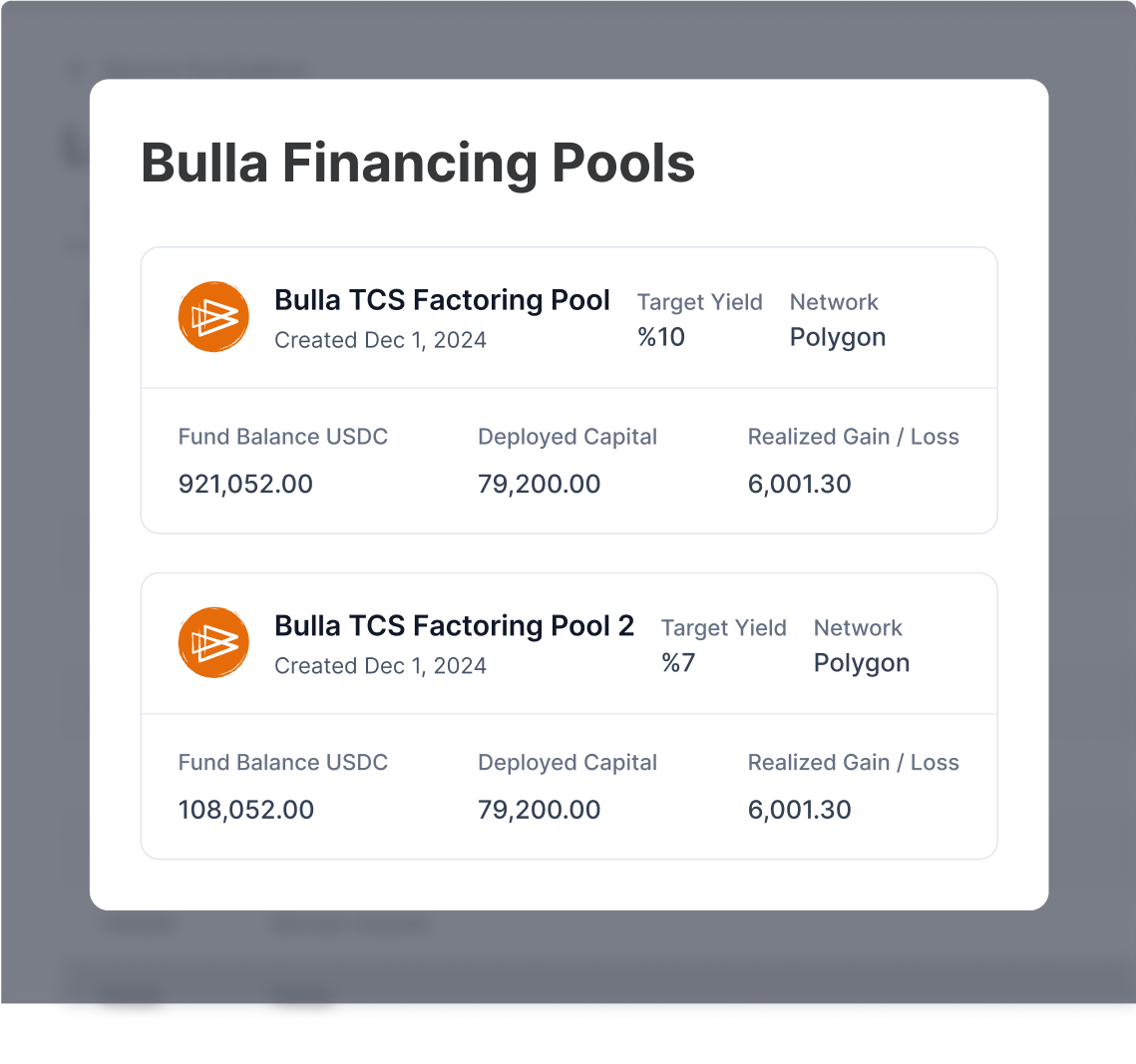Click the creation date under the first pool's title
The image size is (1136, 1064).
pos(380,340)
